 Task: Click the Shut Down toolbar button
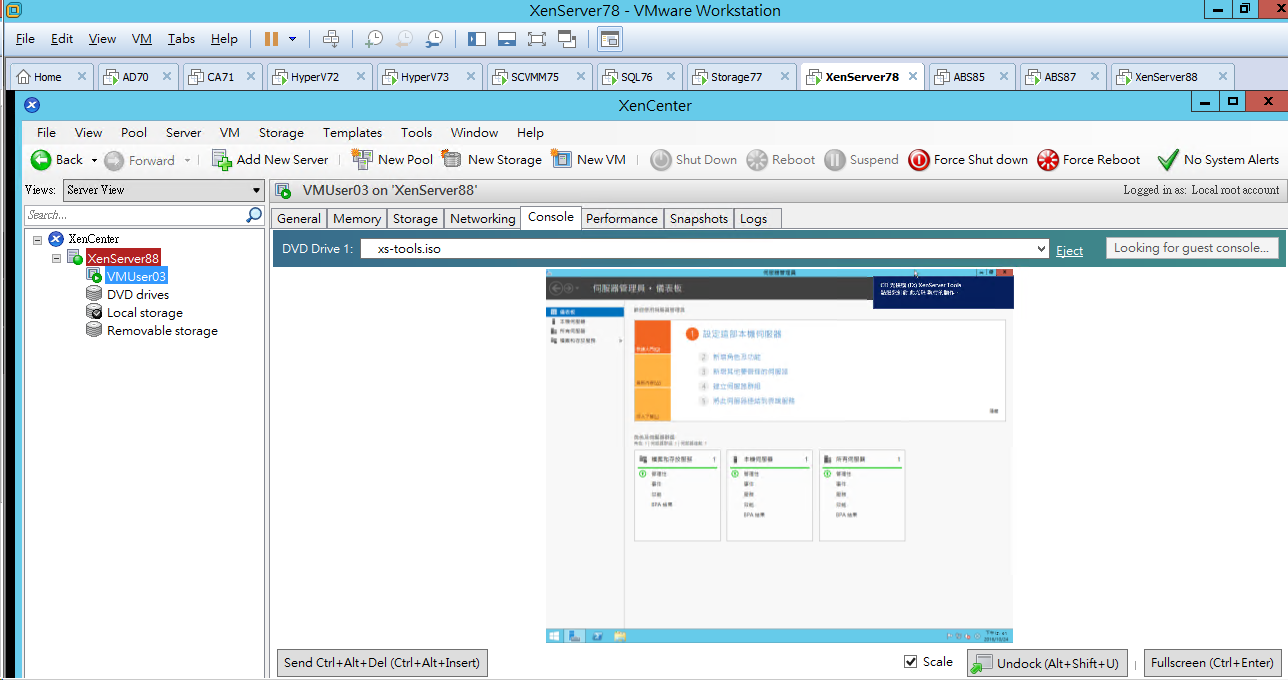[694, 160]
